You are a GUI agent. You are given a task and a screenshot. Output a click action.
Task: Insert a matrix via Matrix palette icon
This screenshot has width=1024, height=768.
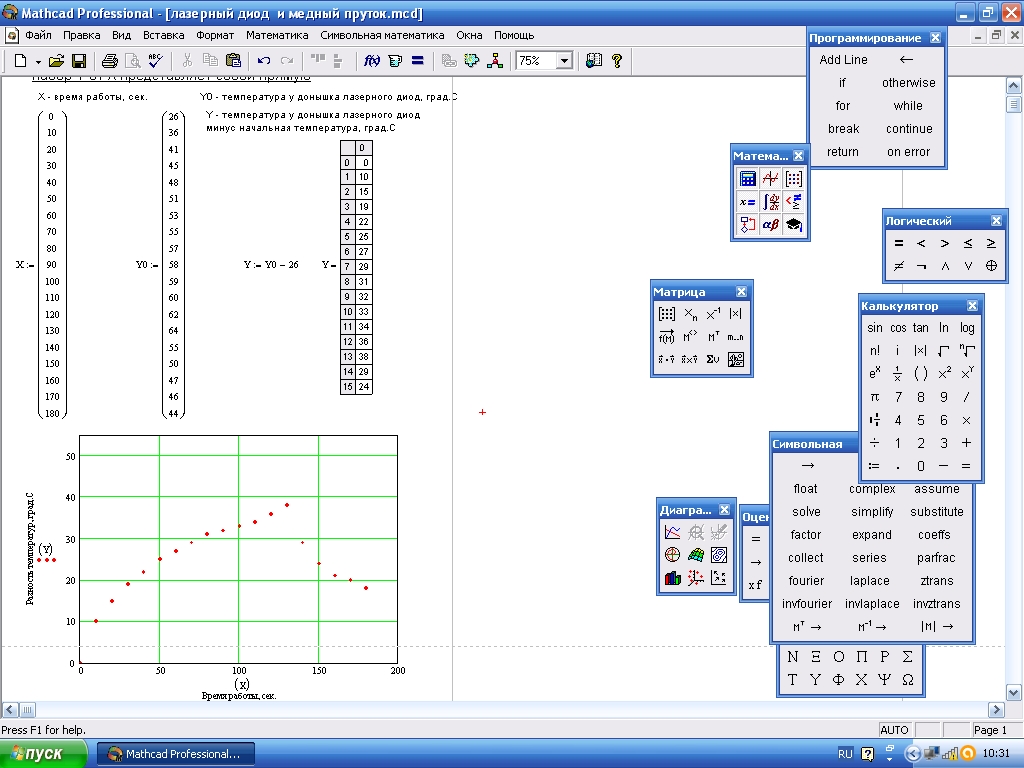[667, 314]
